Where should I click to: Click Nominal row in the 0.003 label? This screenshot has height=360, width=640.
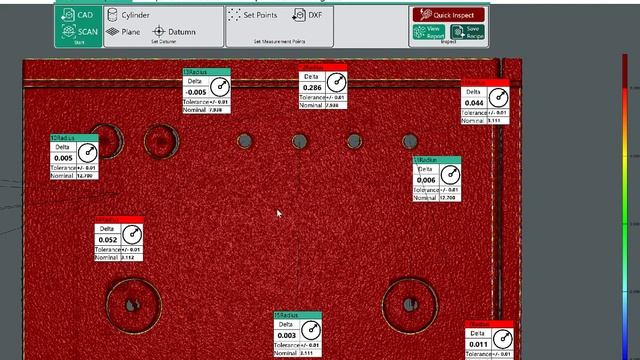pos(298,353)
